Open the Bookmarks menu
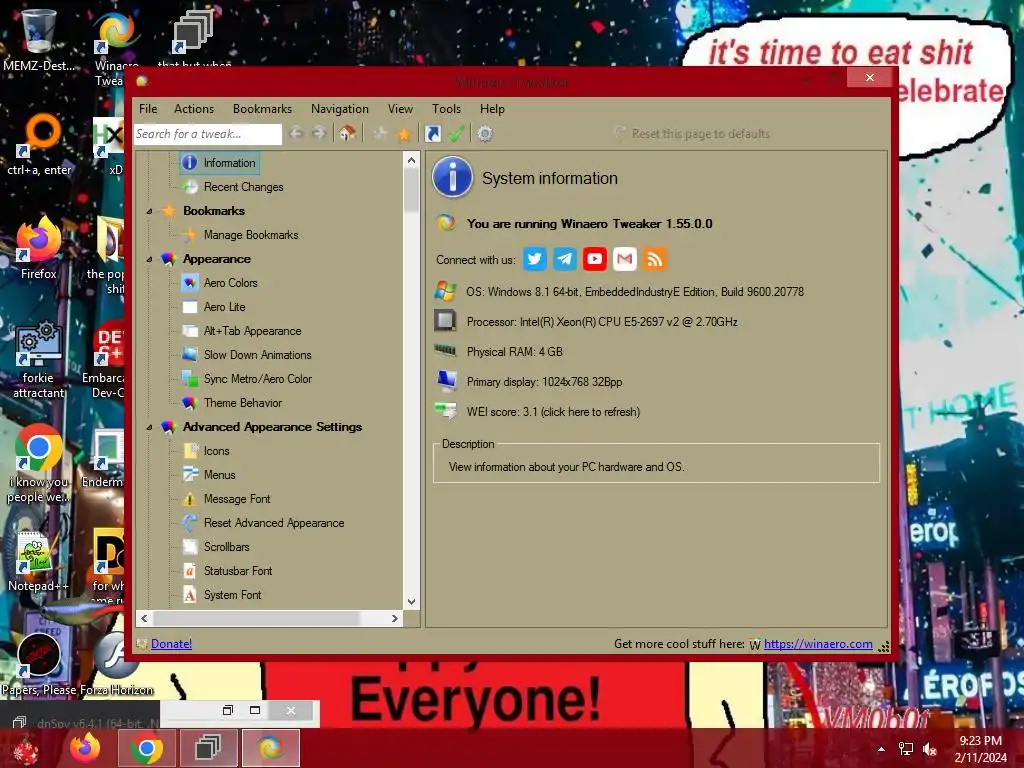Viewport: 1024px width, 768px height. tap(263, 109)
